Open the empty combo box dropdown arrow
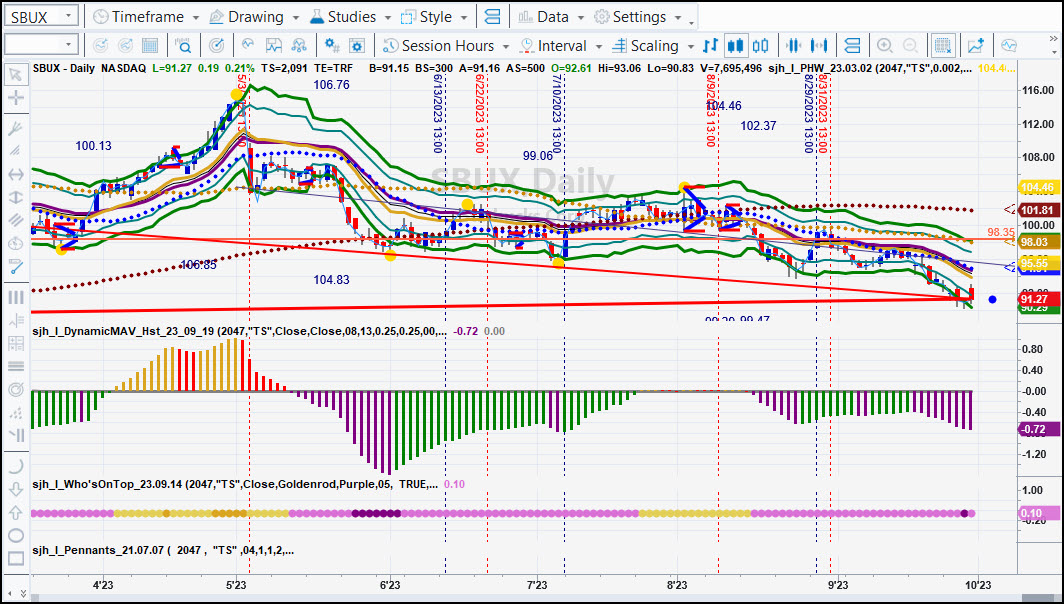This screenshot has width=1064, height=604. (69, 45)
